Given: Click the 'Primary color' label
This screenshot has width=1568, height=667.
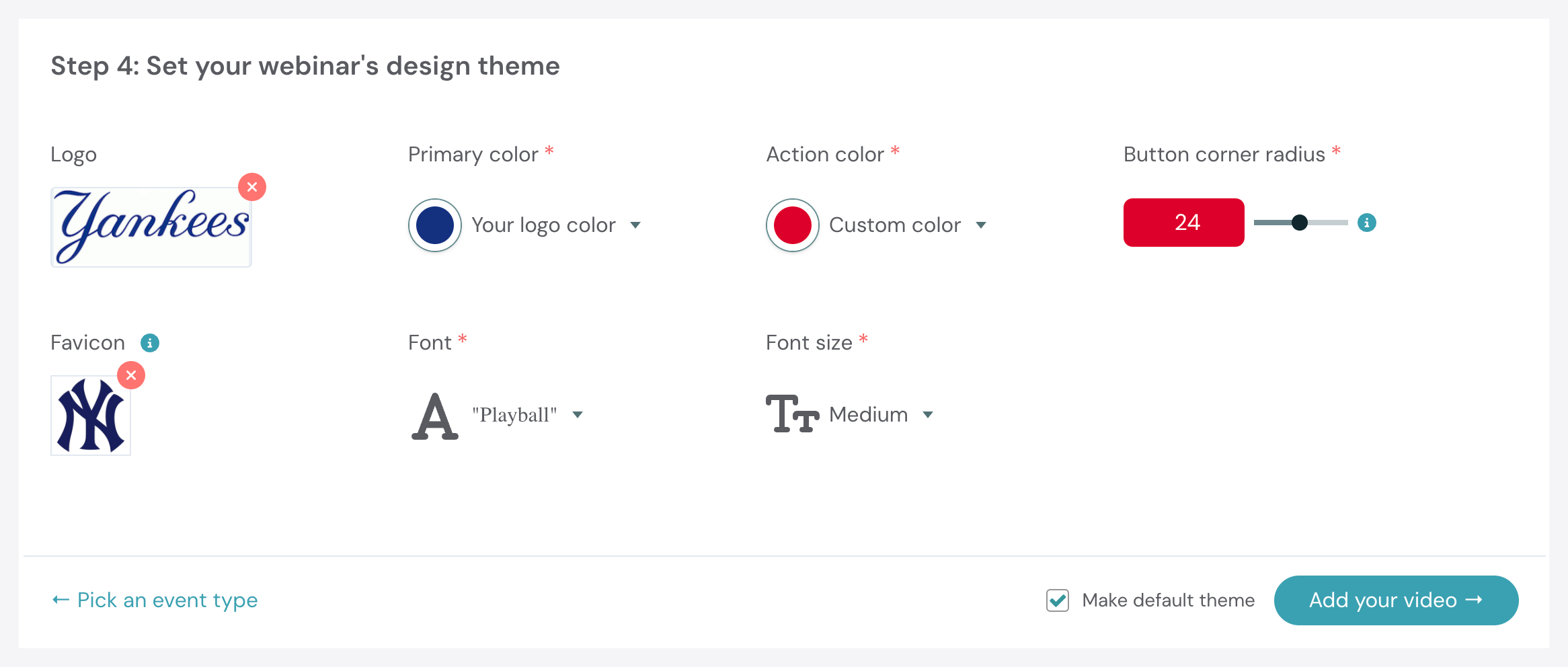Looking at the screenshot, I should coord(473,155).
